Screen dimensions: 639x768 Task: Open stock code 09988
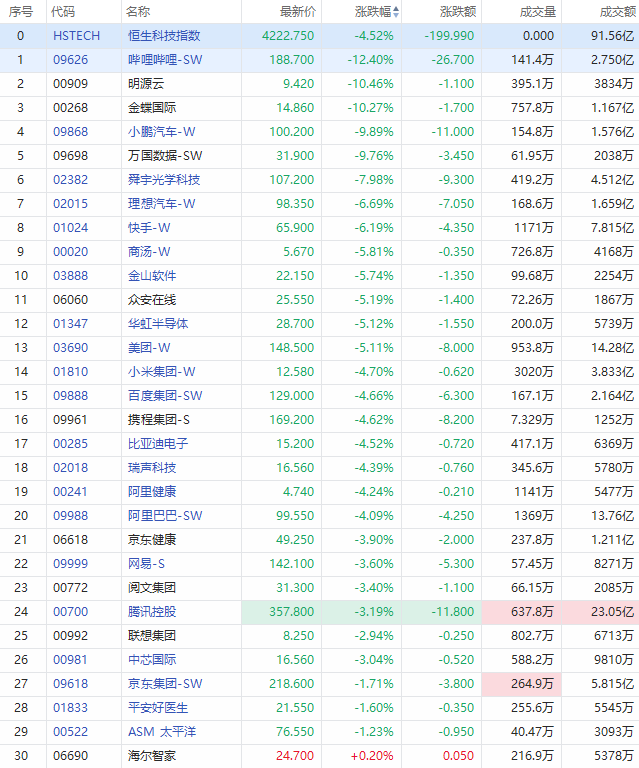71,516
